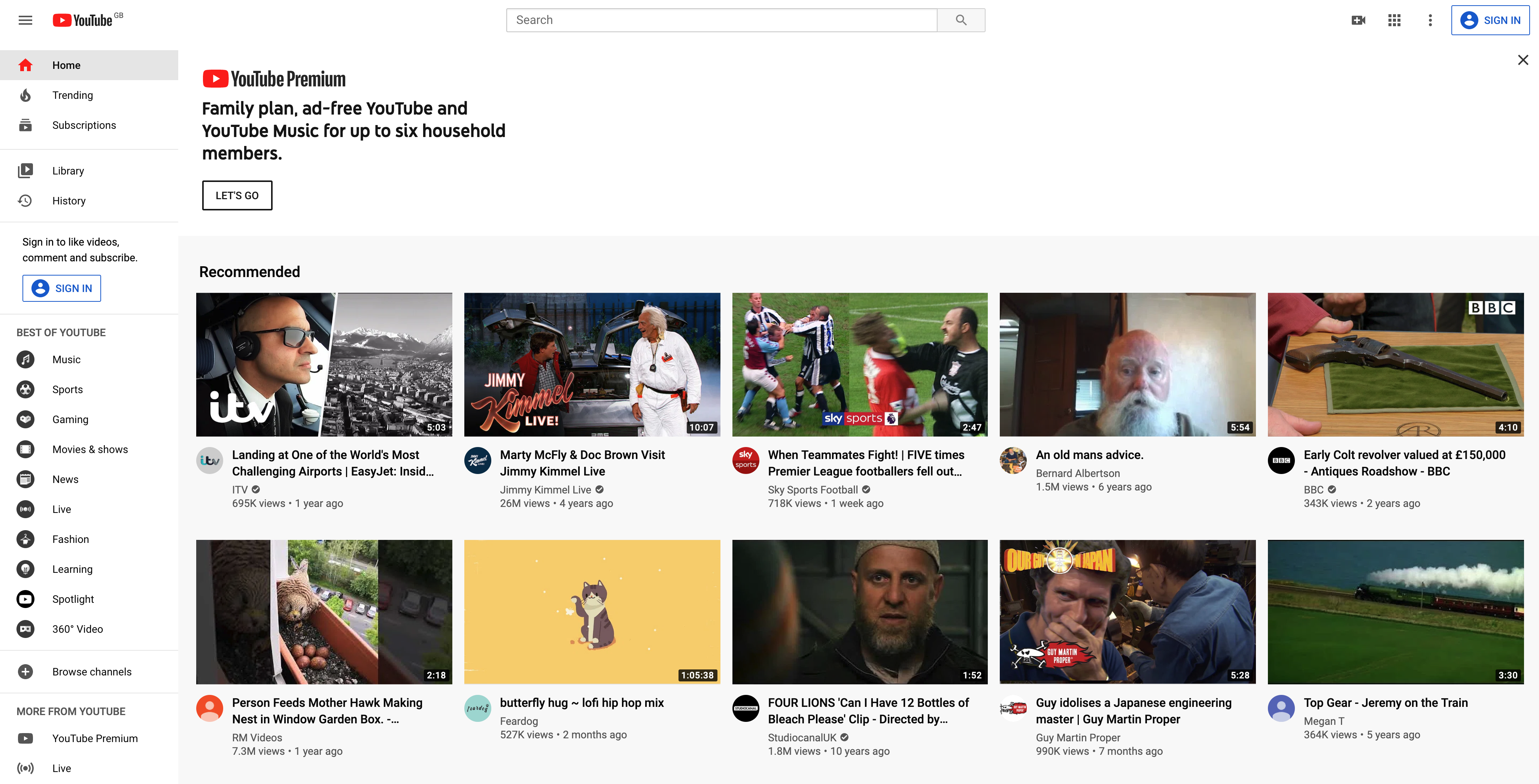
Task: Open the An old mans advice thumbnail
Action: click(x=1127, y=365)
